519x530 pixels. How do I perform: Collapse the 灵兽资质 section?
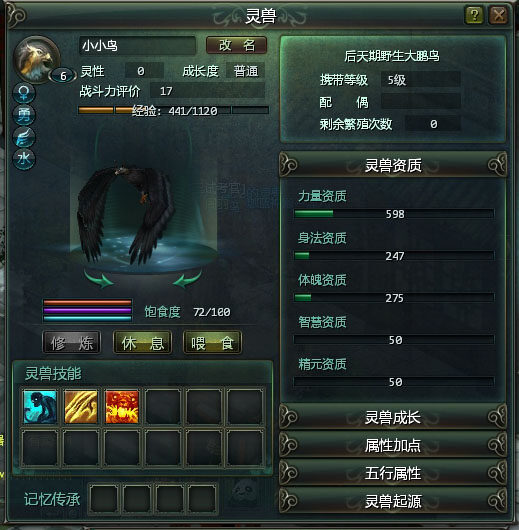pyautogui.click(x=393, y=165)
